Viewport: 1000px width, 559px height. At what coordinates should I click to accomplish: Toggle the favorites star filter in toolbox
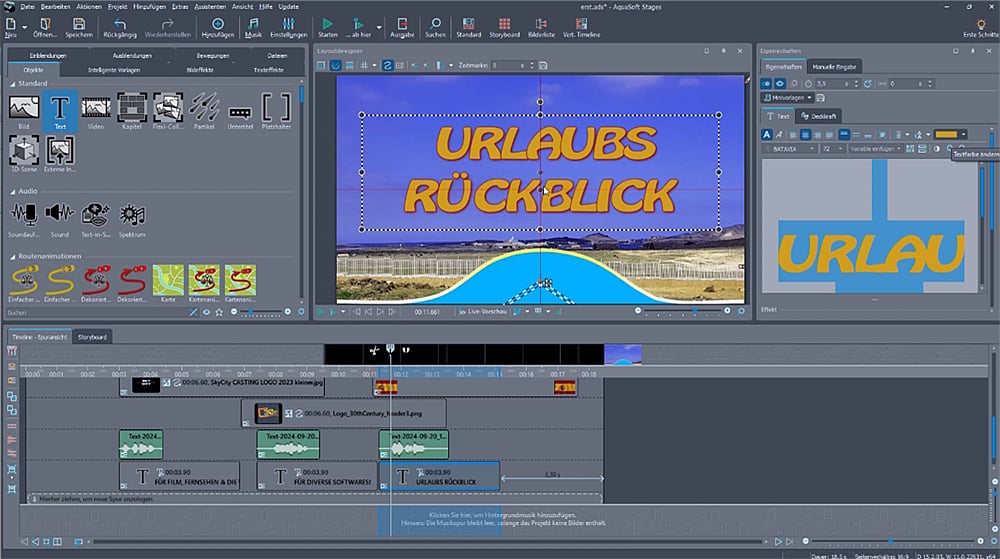[x=219, y=312]
